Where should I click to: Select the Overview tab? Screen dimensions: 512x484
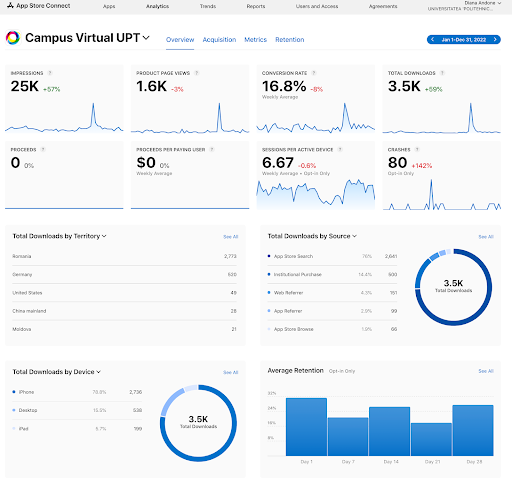180,40
